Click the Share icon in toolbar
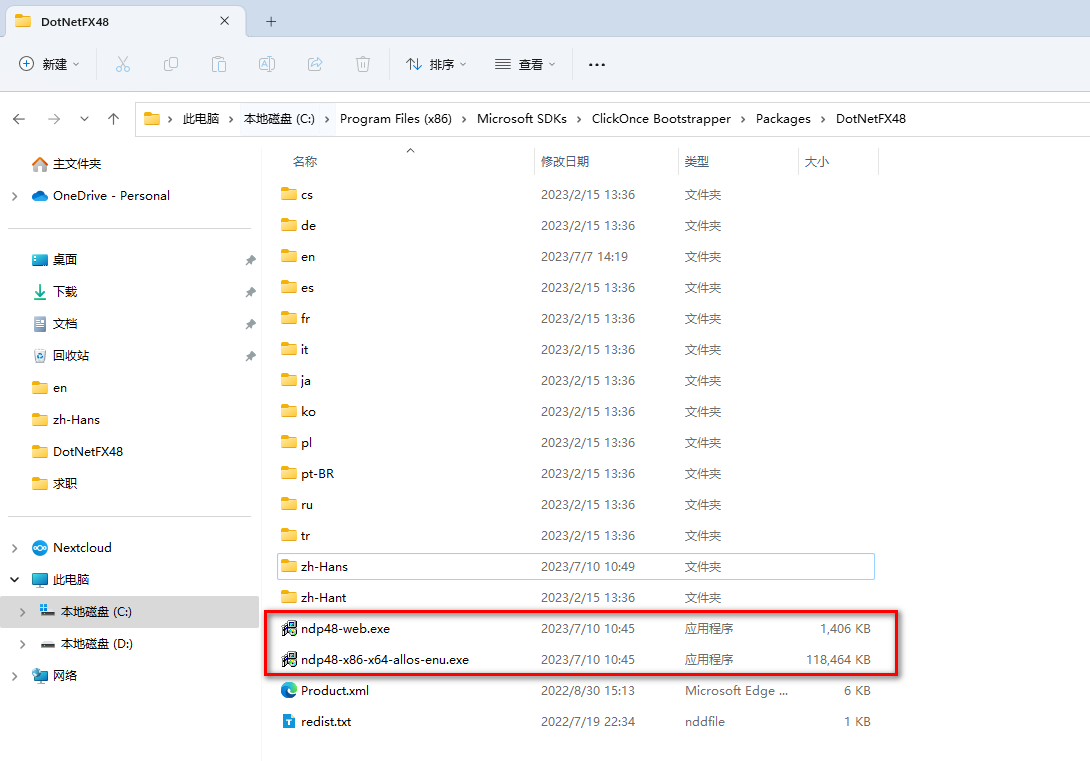Screen dimensions: 1090x761 tap(315, 64)
